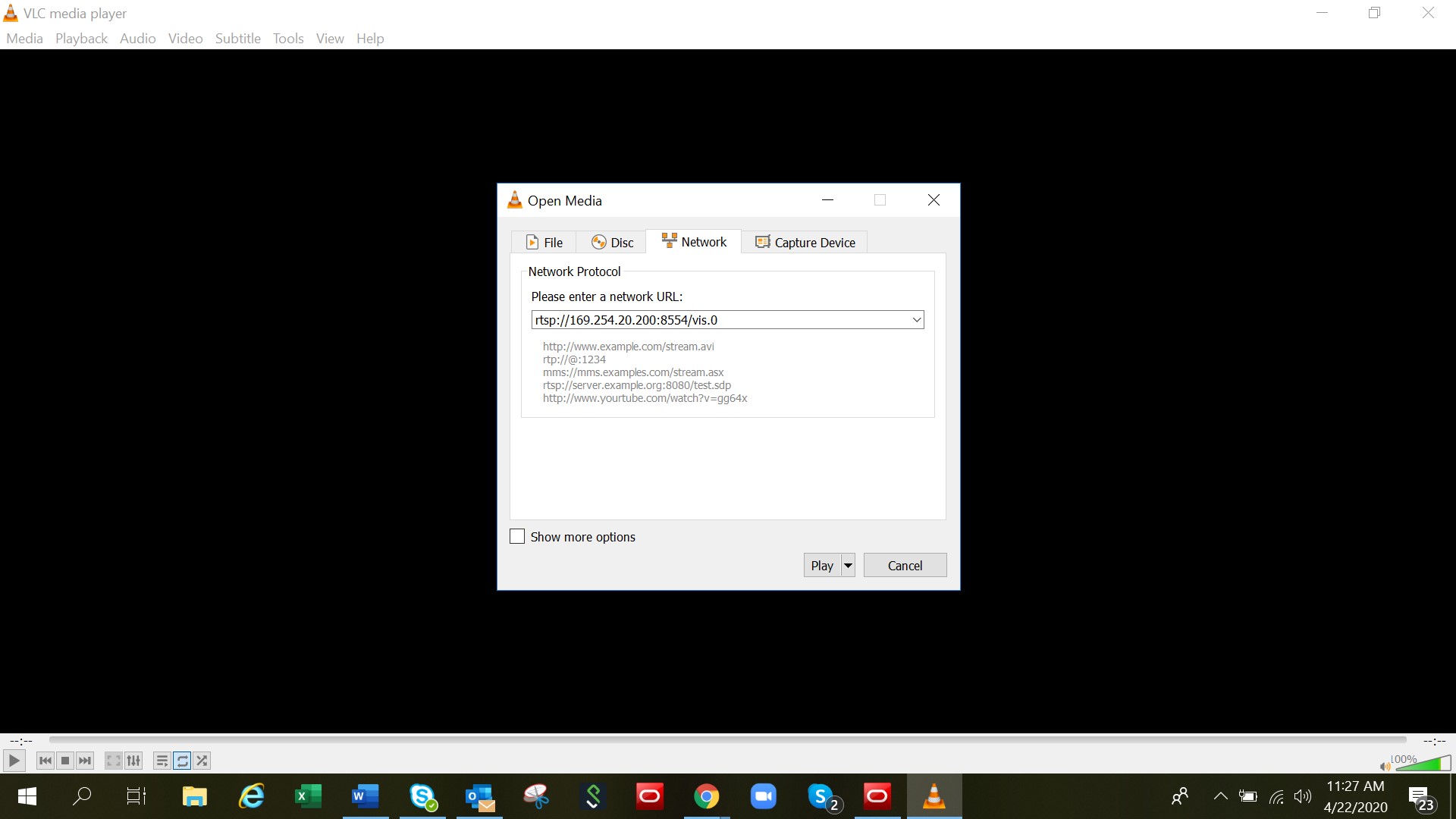Enable Show more options checkbox
1456x819 pixels.
[x=517, y=537]
